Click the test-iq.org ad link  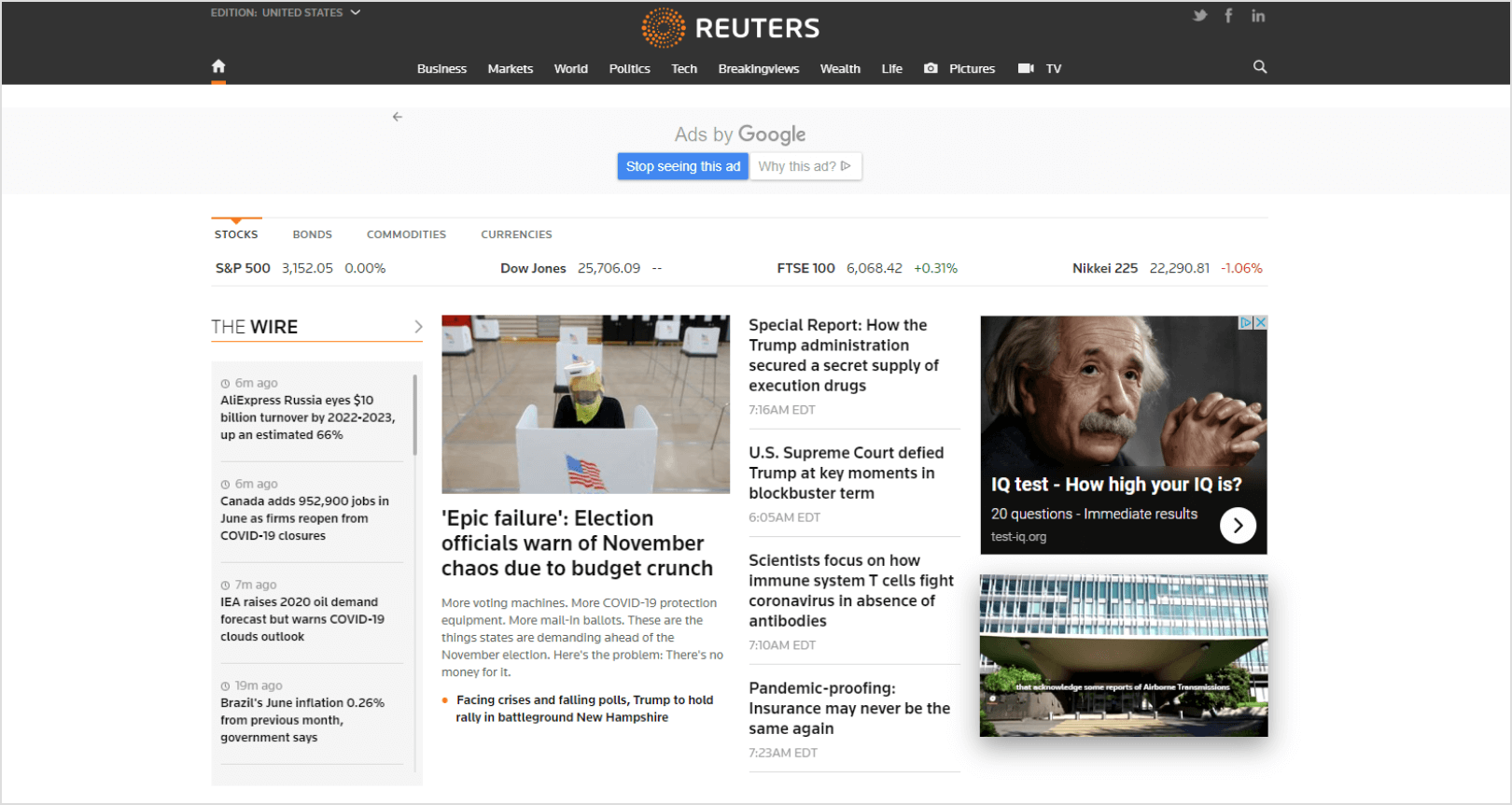point(1018,537)
